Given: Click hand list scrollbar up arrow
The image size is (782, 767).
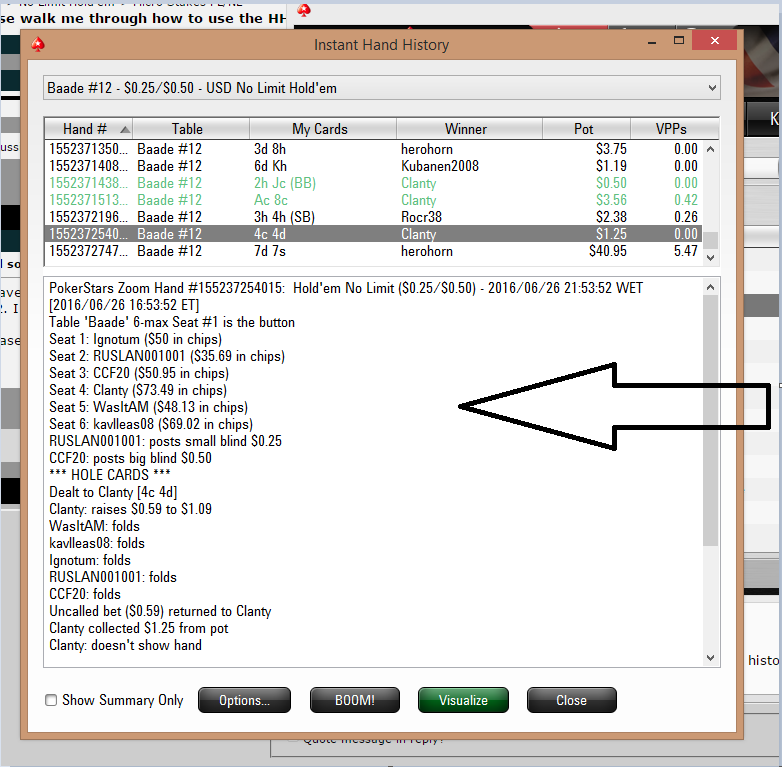Looking at the screenshot, I should tap(711, 149).
